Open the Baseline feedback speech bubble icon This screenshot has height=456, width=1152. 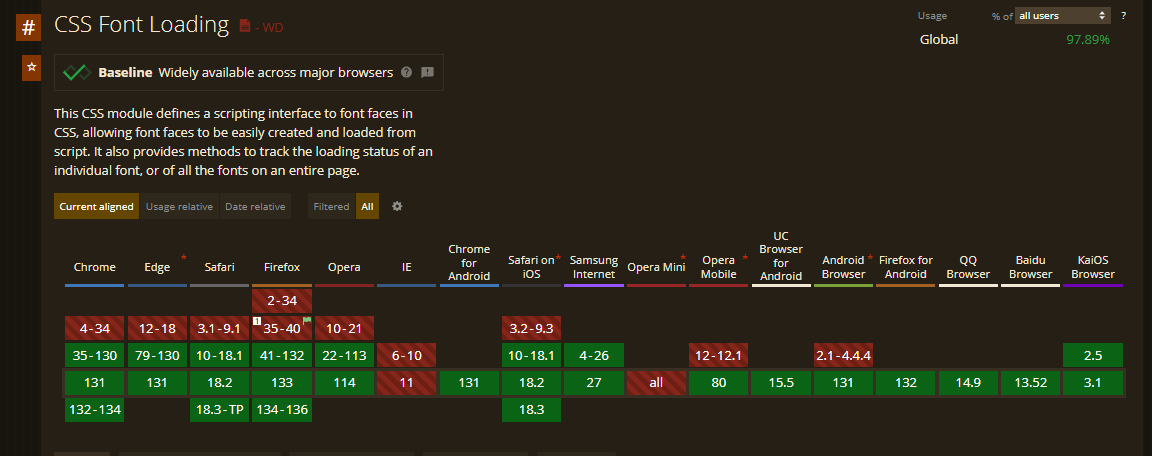pos(427,73)
